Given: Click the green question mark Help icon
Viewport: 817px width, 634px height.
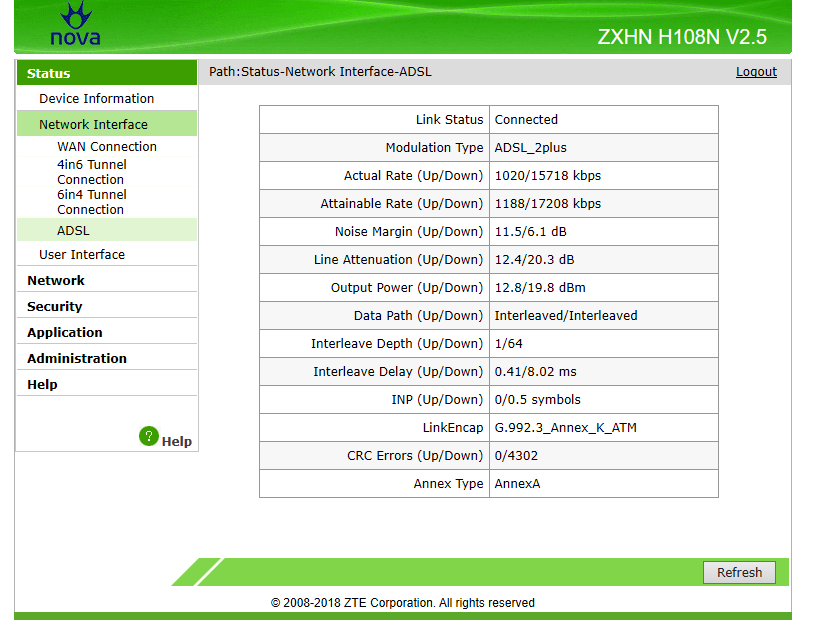Looking at the screenshot, I should coord(149,437).
